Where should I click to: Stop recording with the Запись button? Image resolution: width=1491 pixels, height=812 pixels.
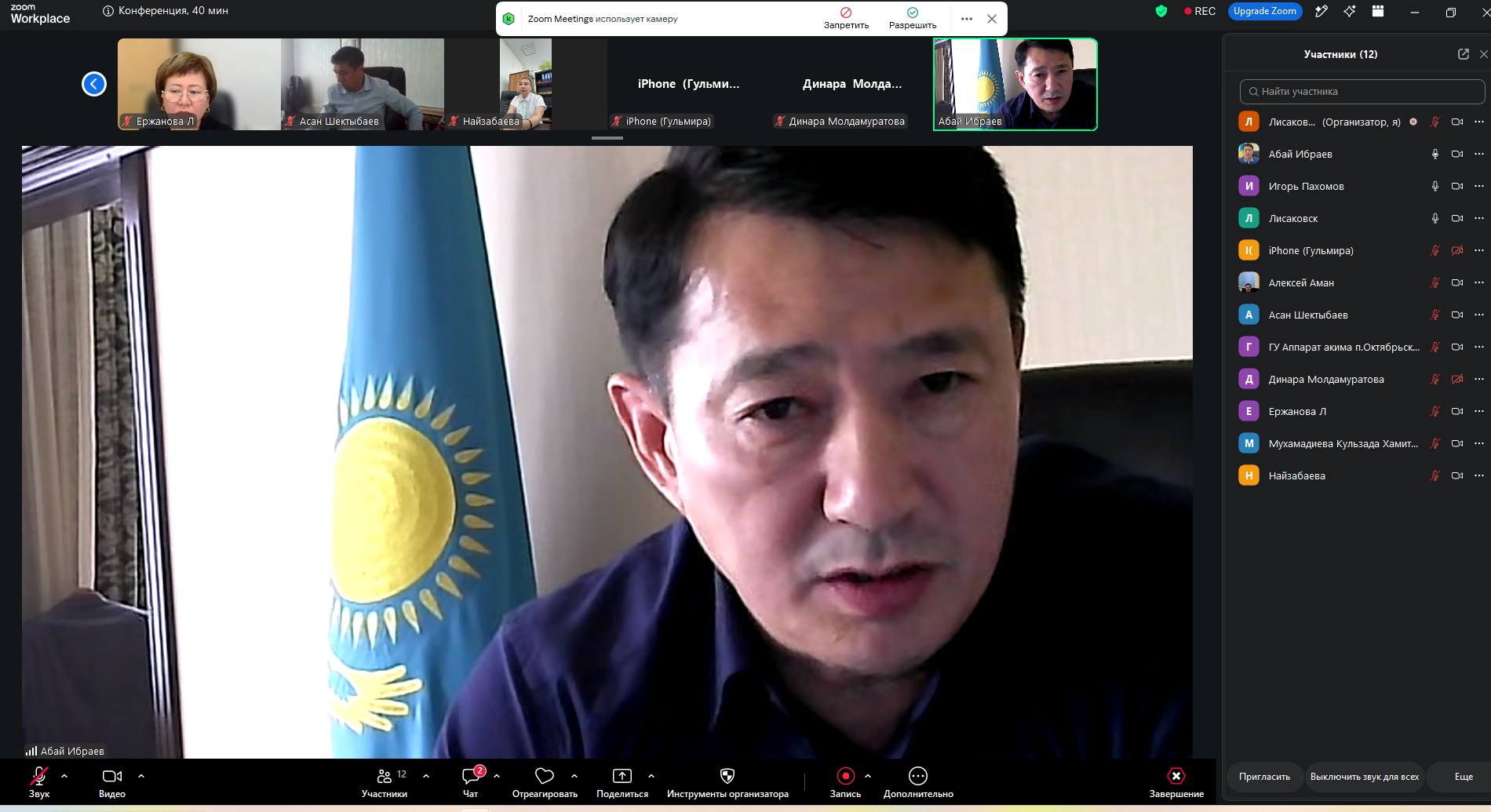coord(845,782)
